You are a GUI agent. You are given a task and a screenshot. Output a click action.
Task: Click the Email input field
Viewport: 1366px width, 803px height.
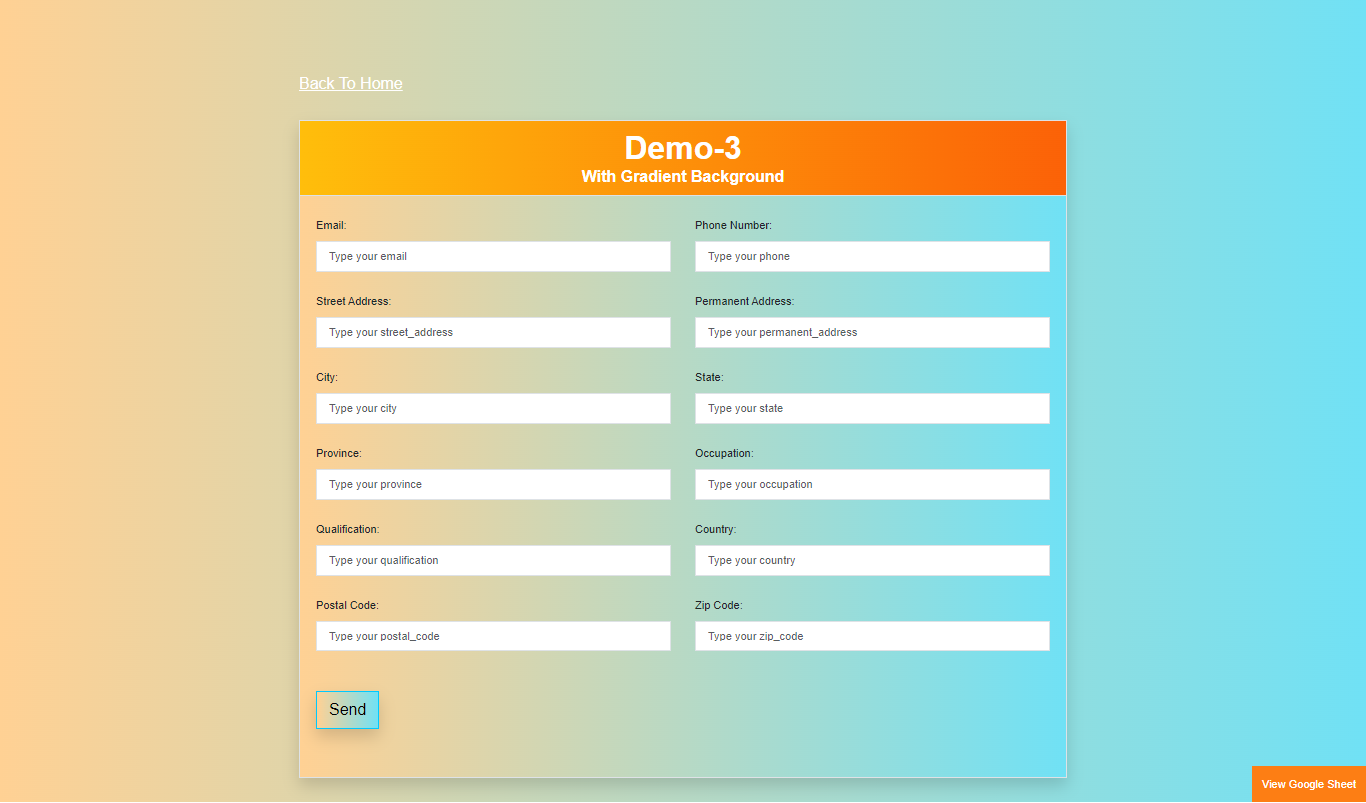(493, 256)
